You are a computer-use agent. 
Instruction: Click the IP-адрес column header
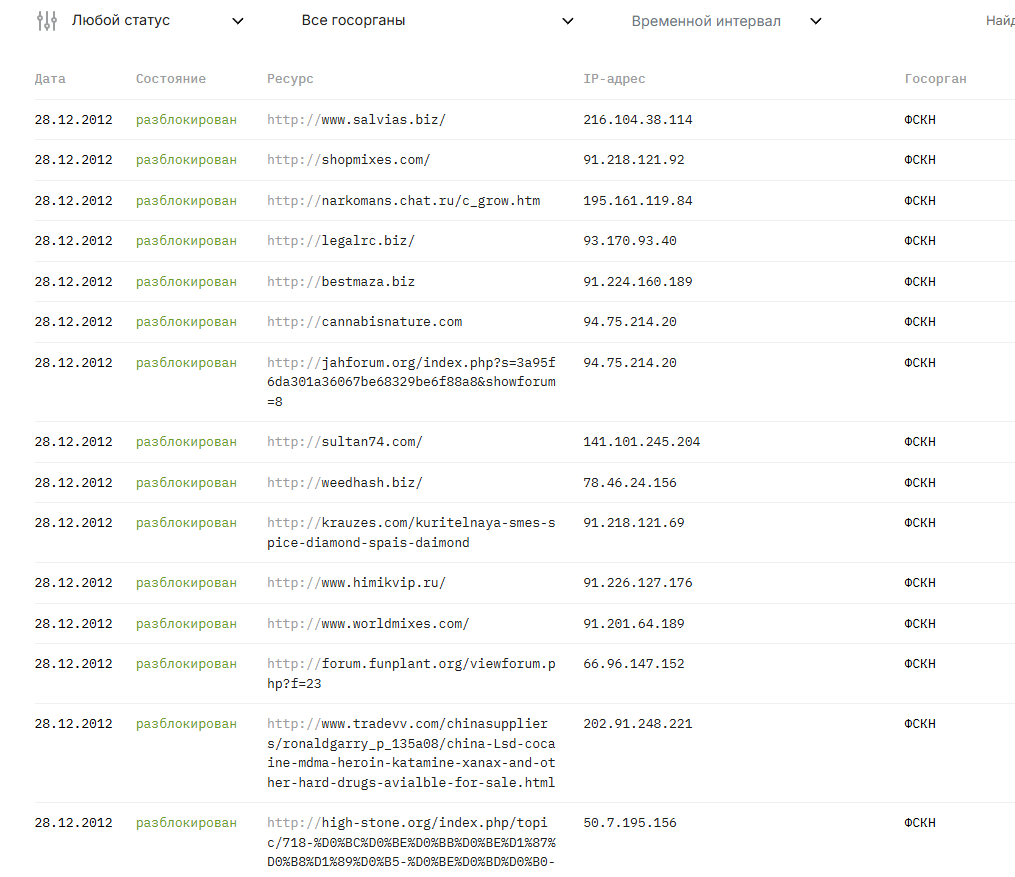pyautogui.click(x=614, y=79)
